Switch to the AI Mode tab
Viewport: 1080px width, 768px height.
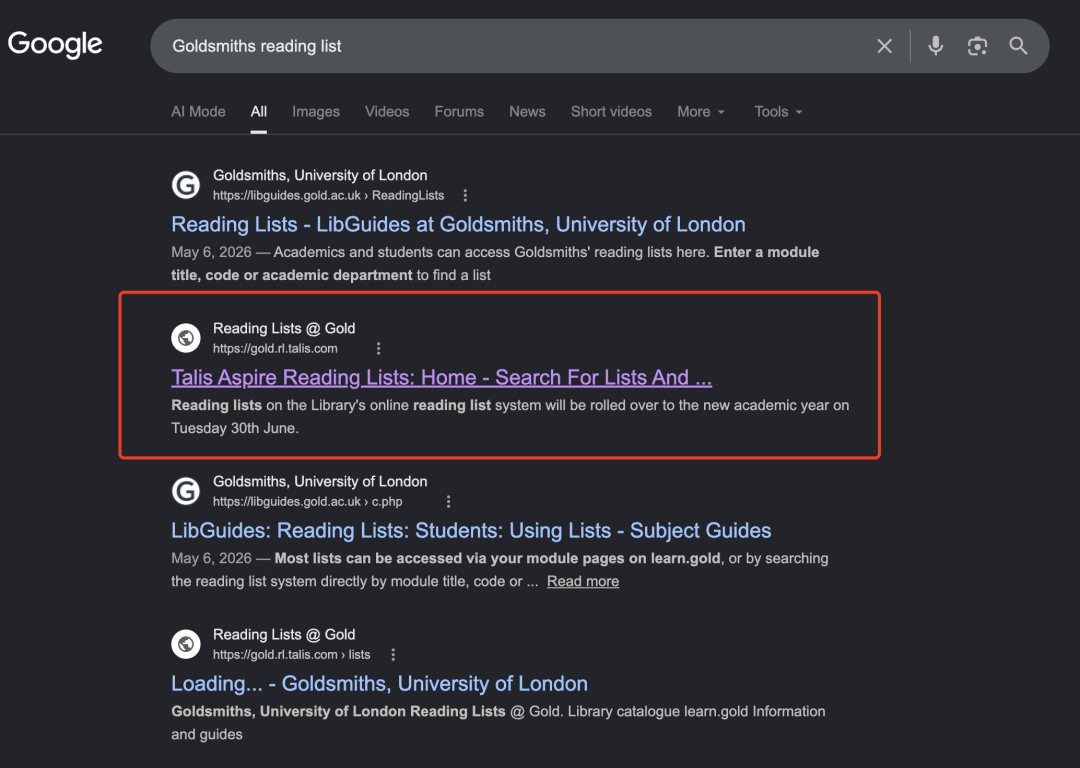(x=198, y=112)
